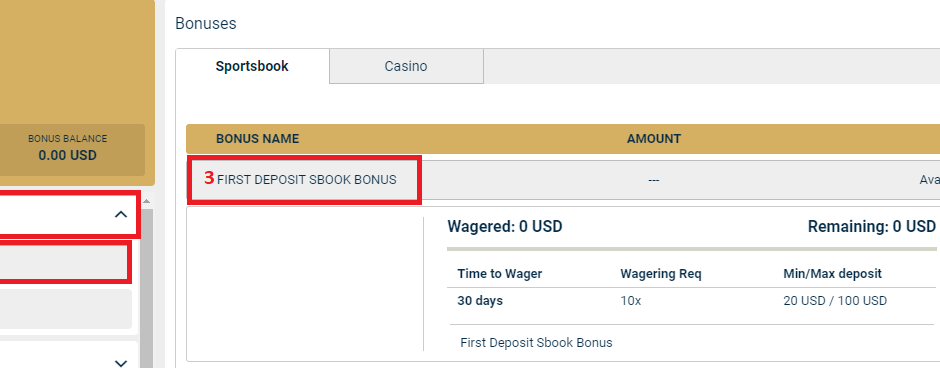Click the dashed amount cell of the bonus
Image resolution: width=940 pixels, height=368 pixels.
653,180
